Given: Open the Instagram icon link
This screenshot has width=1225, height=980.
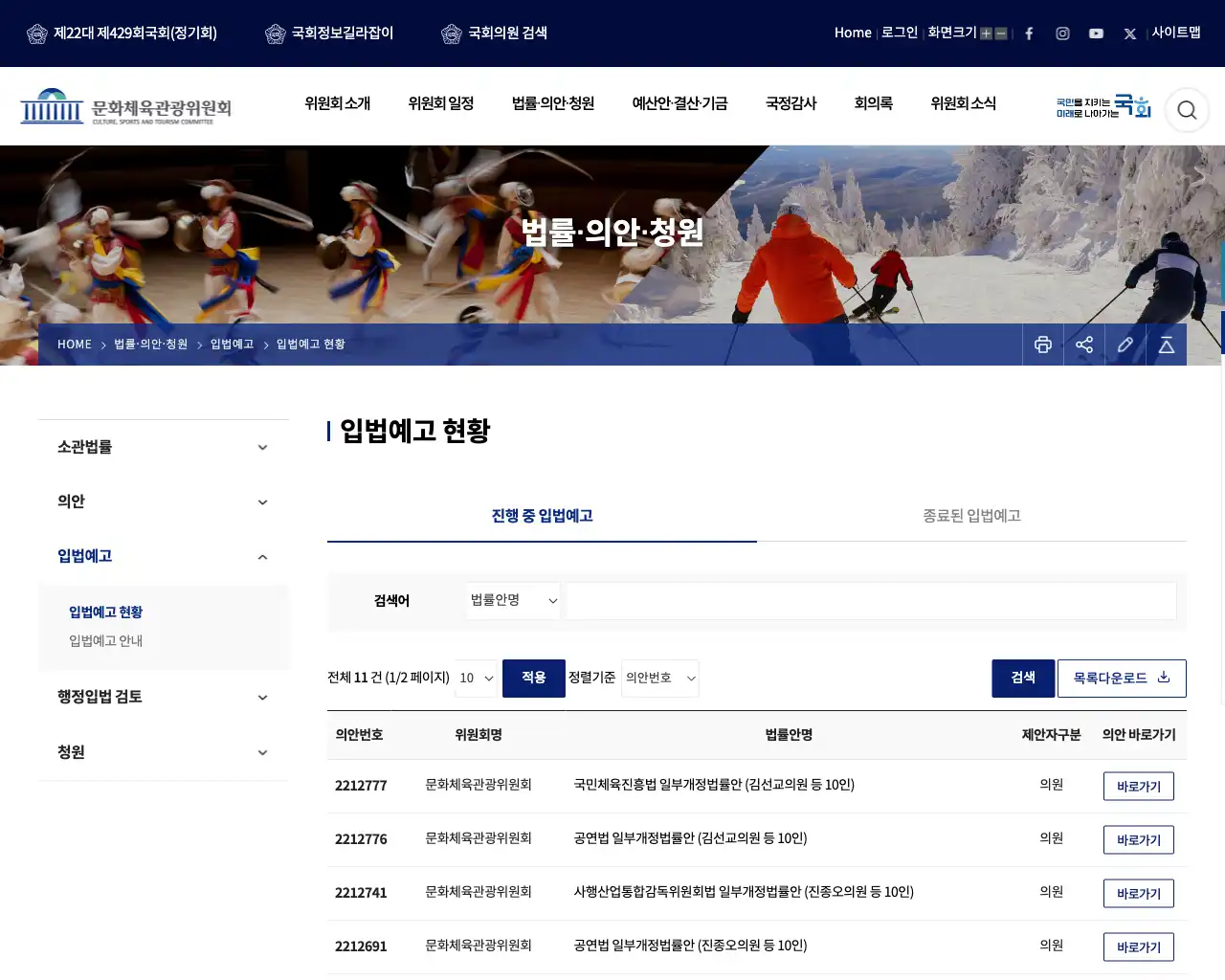Looking at the screenshot, I should 1062,33.
